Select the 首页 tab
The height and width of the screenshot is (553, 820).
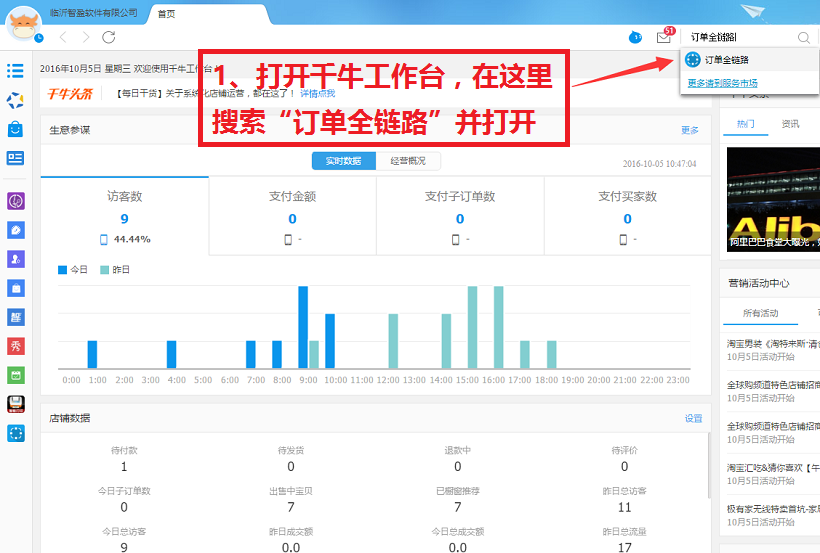pos(166,14)
